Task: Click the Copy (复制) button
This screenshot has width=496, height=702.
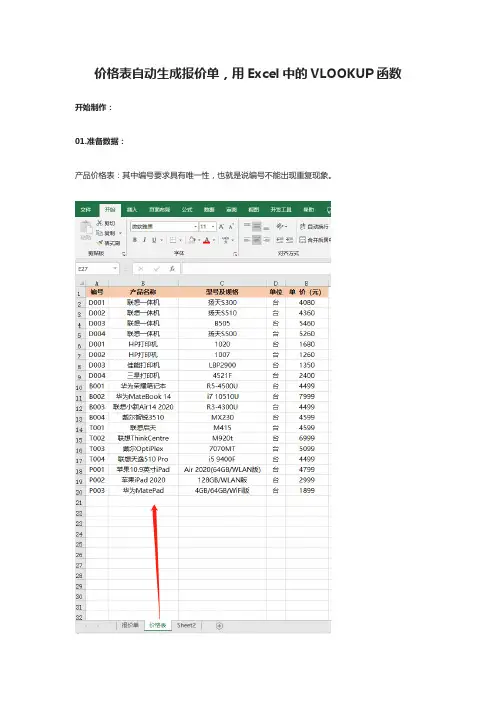Action: pyautogui.click(x=106, y=233)
